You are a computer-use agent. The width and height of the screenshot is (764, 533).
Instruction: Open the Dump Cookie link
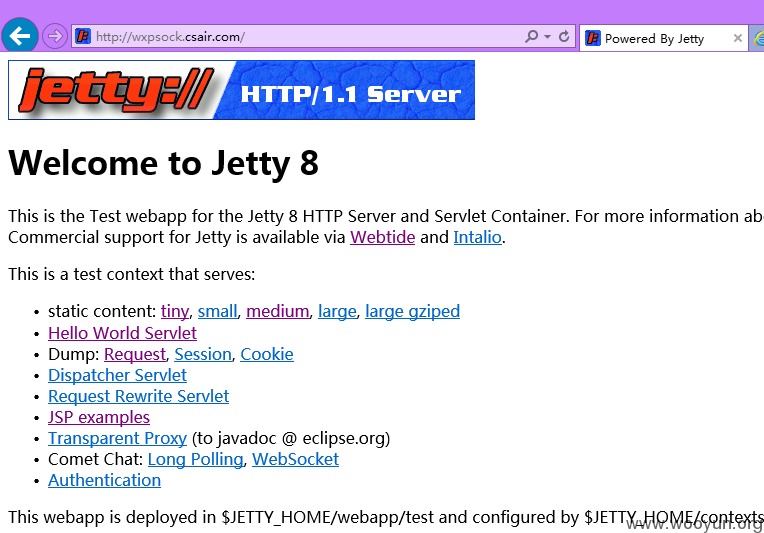click(267, 354)
